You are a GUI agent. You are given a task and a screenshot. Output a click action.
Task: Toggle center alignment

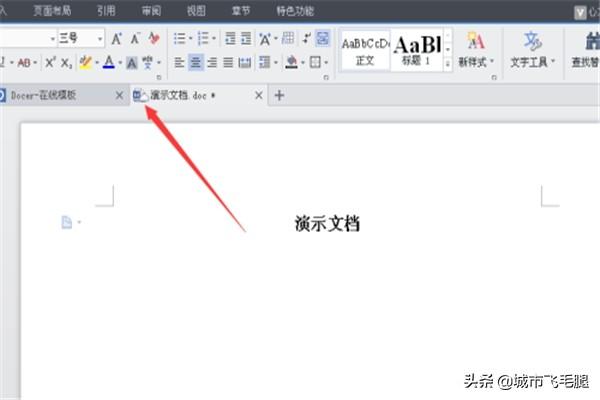pos(196,62)
